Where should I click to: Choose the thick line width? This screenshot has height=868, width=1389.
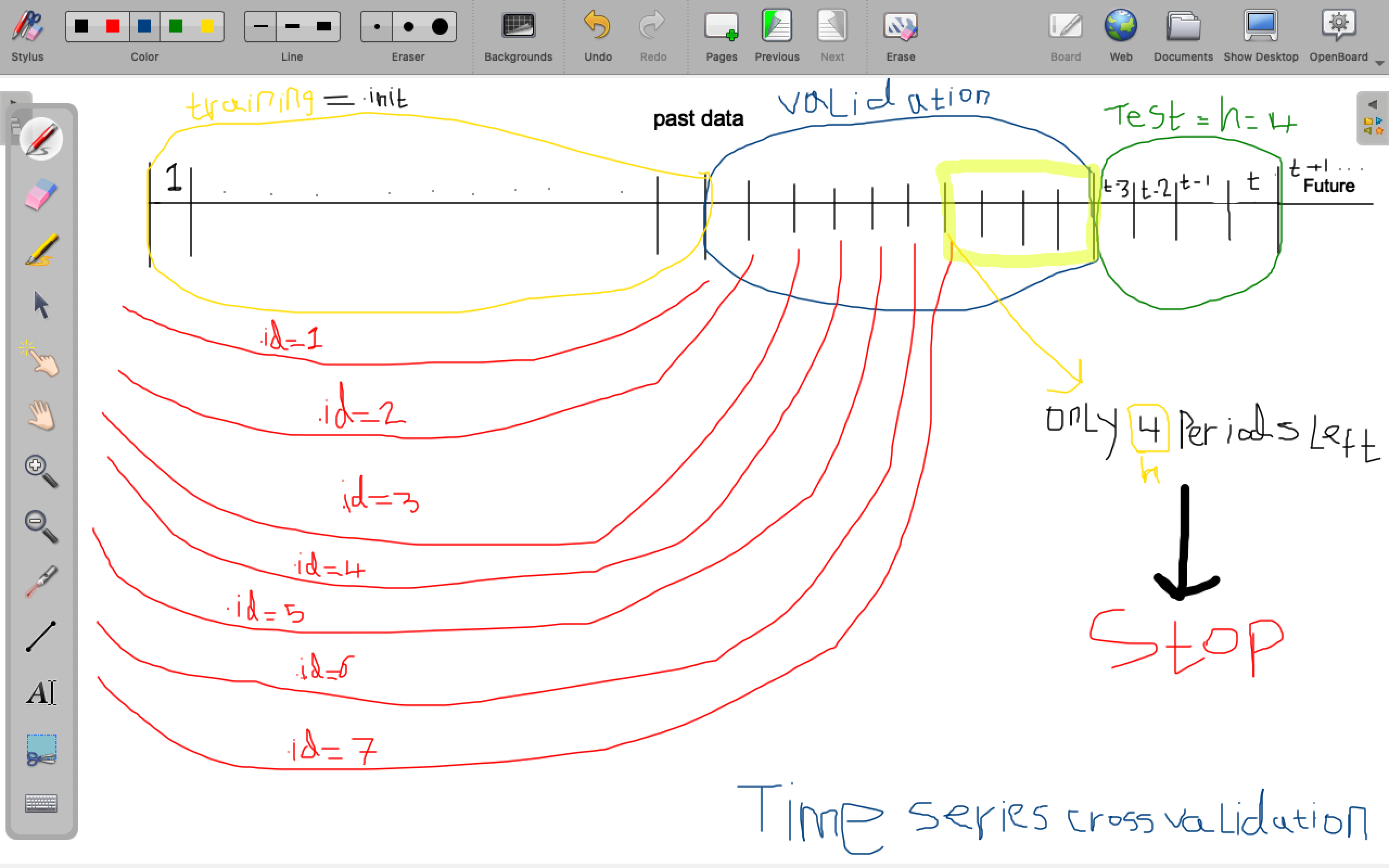click(324, 27)
